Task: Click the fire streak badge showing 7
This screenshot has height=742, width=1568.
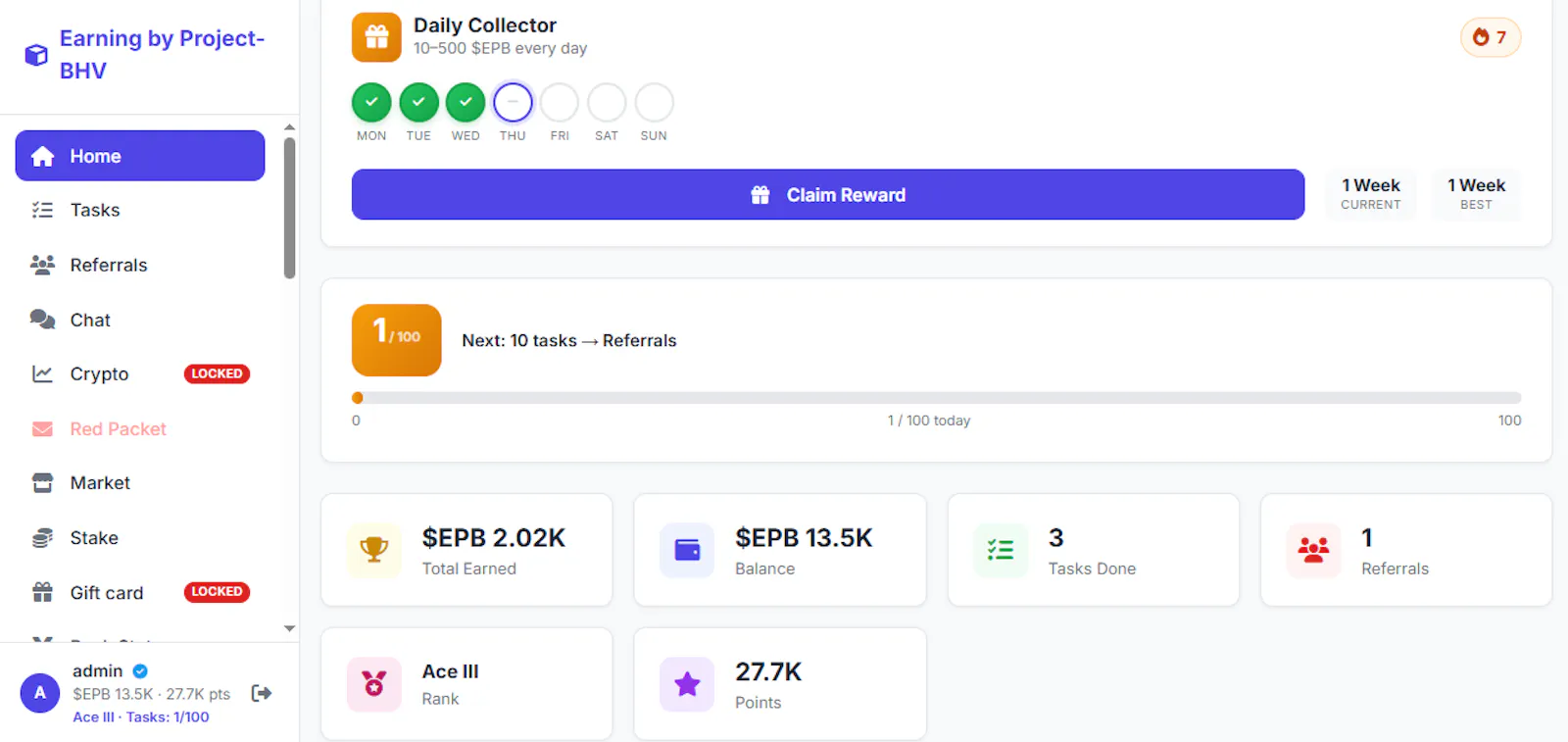Action: click(1491, 37)
